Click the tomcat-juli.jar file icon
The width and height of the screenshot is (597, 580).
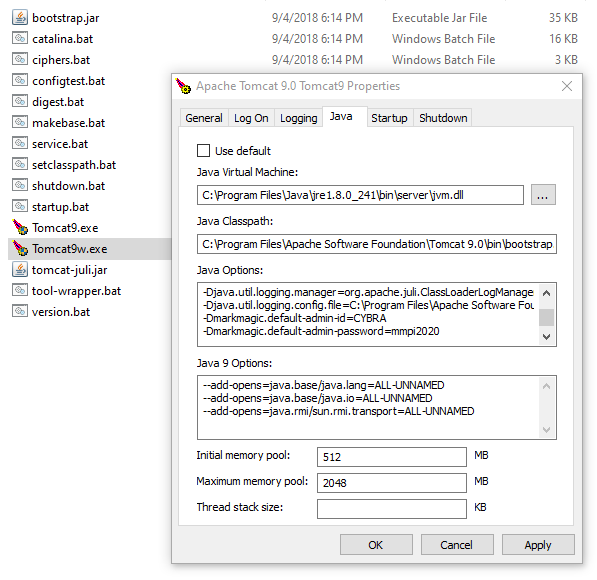20,269
